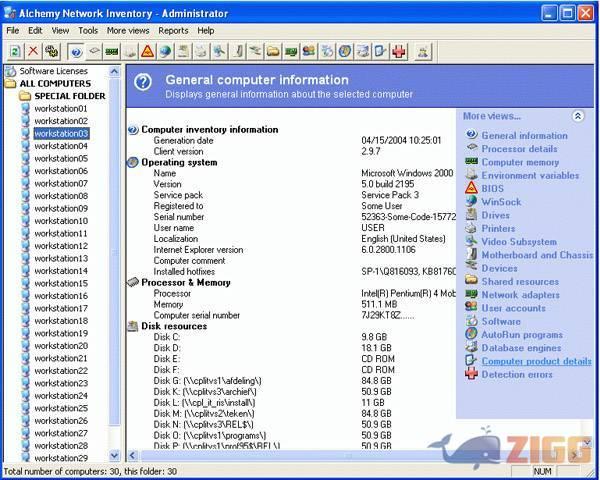Open the More views menu
The width and height of the screenshot is (600, 480).
pyautogui.click(x=128, y=31)
